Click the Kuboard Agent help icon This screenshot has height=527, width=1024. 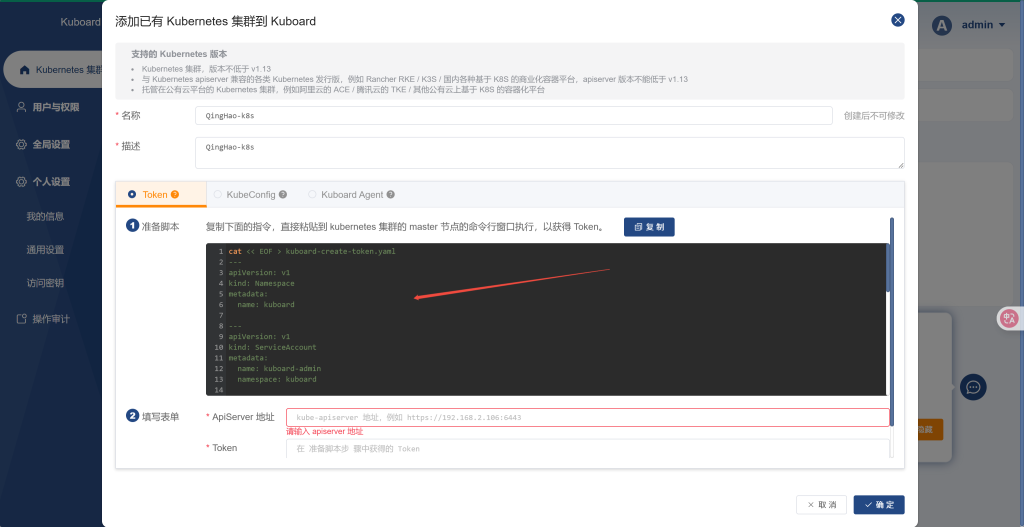click(391, 195)
